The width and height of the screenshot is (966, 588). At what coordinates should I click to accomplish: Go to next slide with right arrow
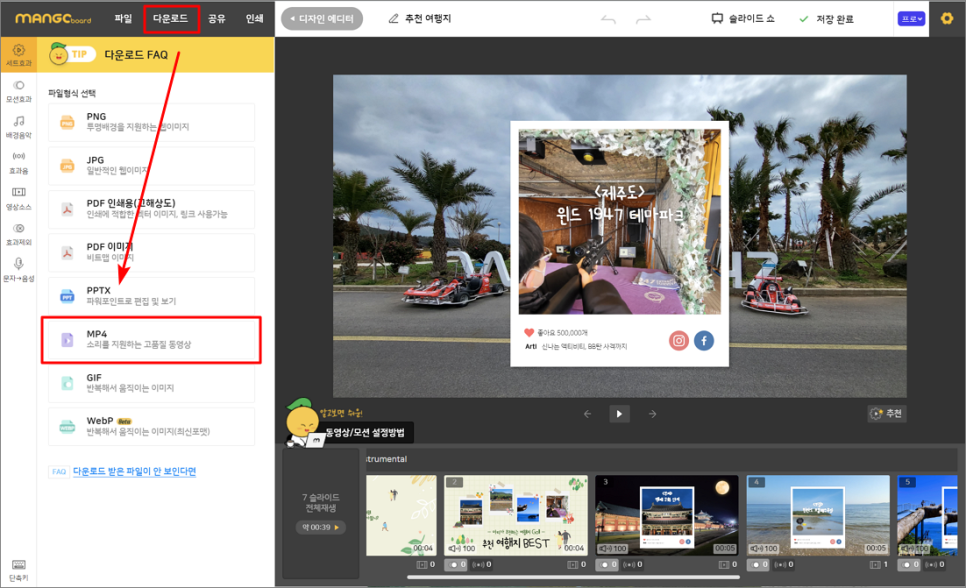(x=652, y=414)
